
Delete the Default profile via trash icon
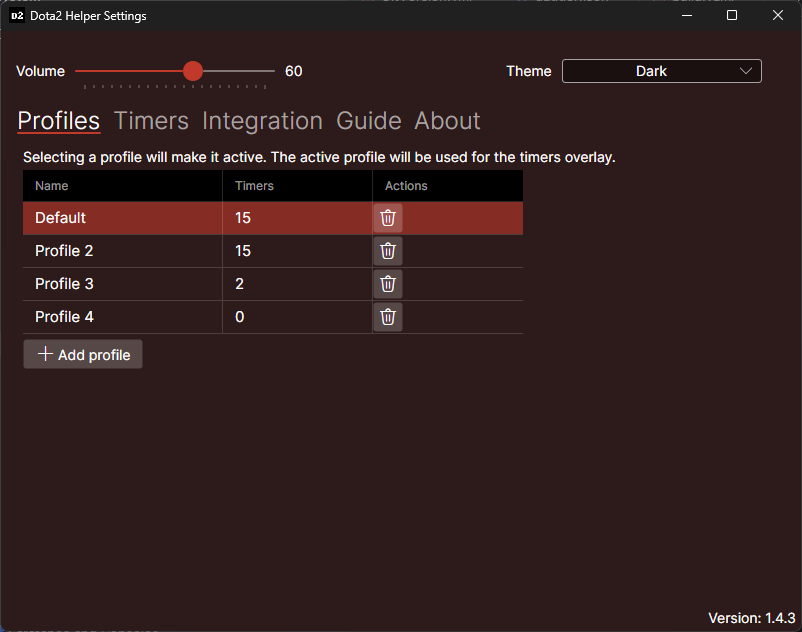(388, 217)
